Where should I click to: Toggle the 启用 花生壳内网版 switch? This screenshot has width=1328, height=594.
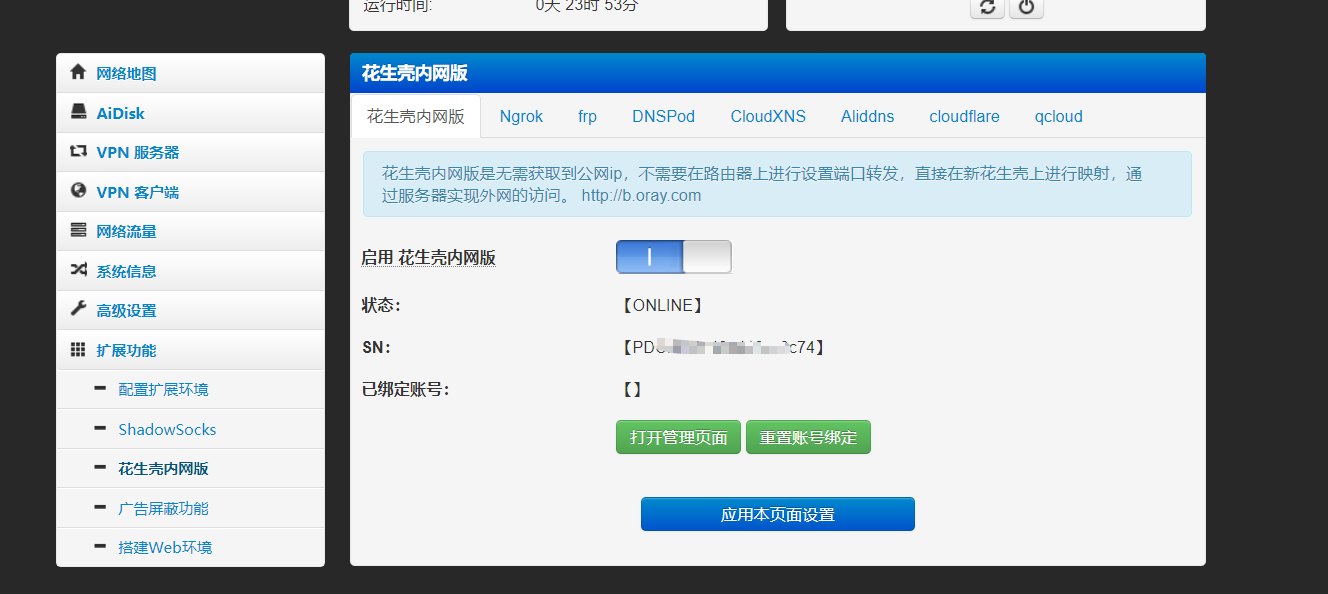click(673, 257)
